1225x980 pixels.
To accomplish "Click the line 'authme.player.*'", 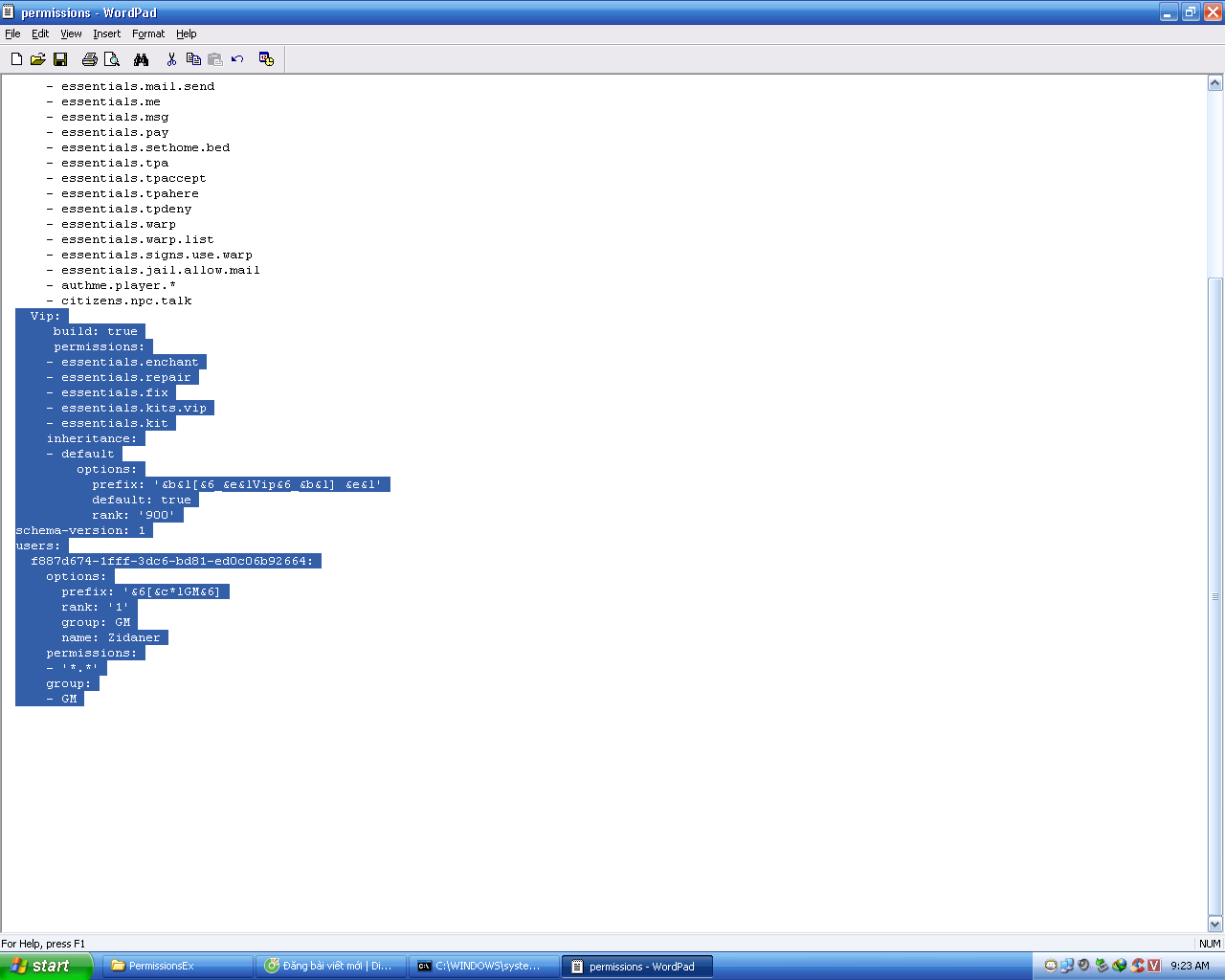I will coord(119,285).
